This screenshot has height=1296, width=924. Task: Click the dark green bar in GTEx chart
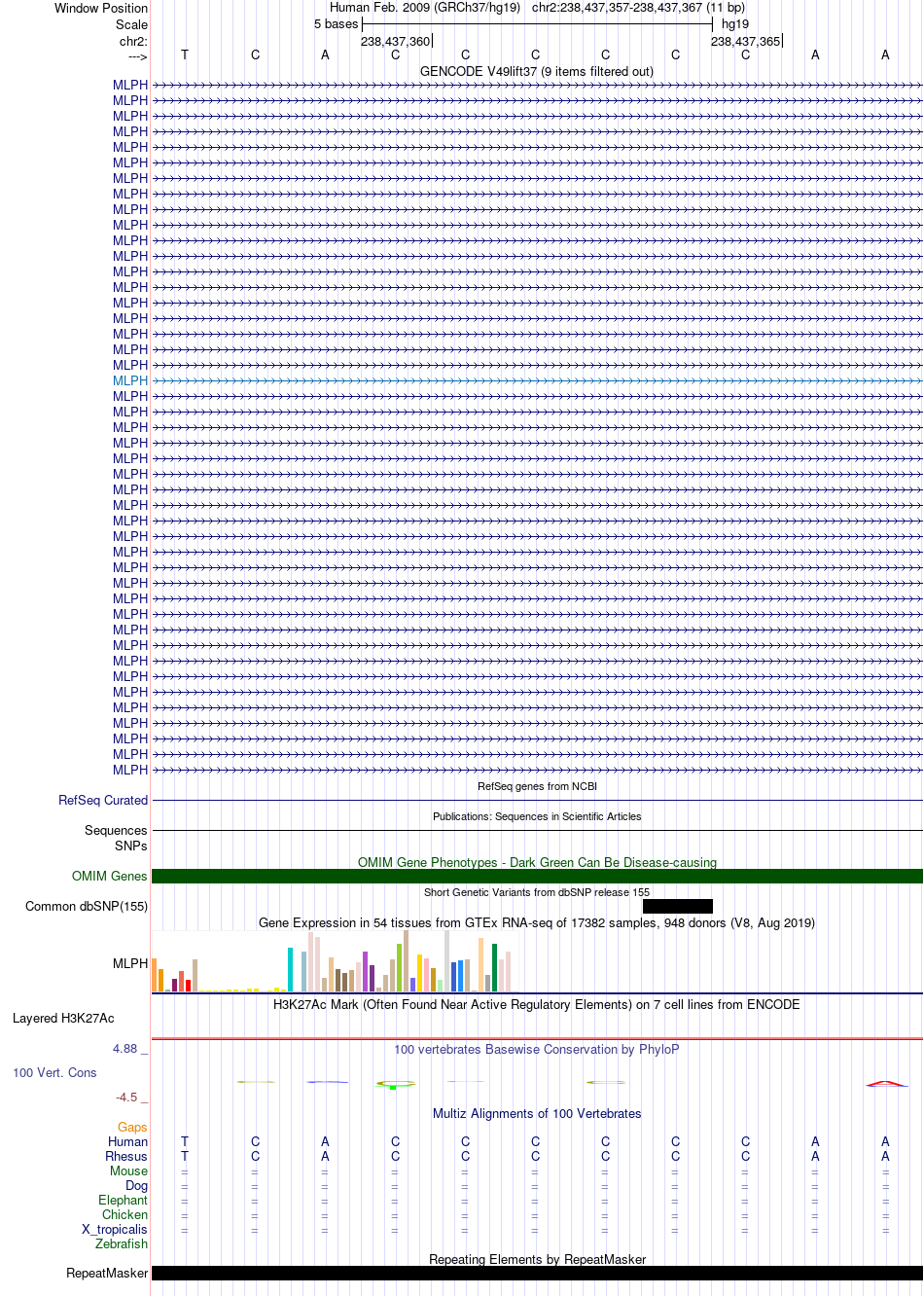495,967
